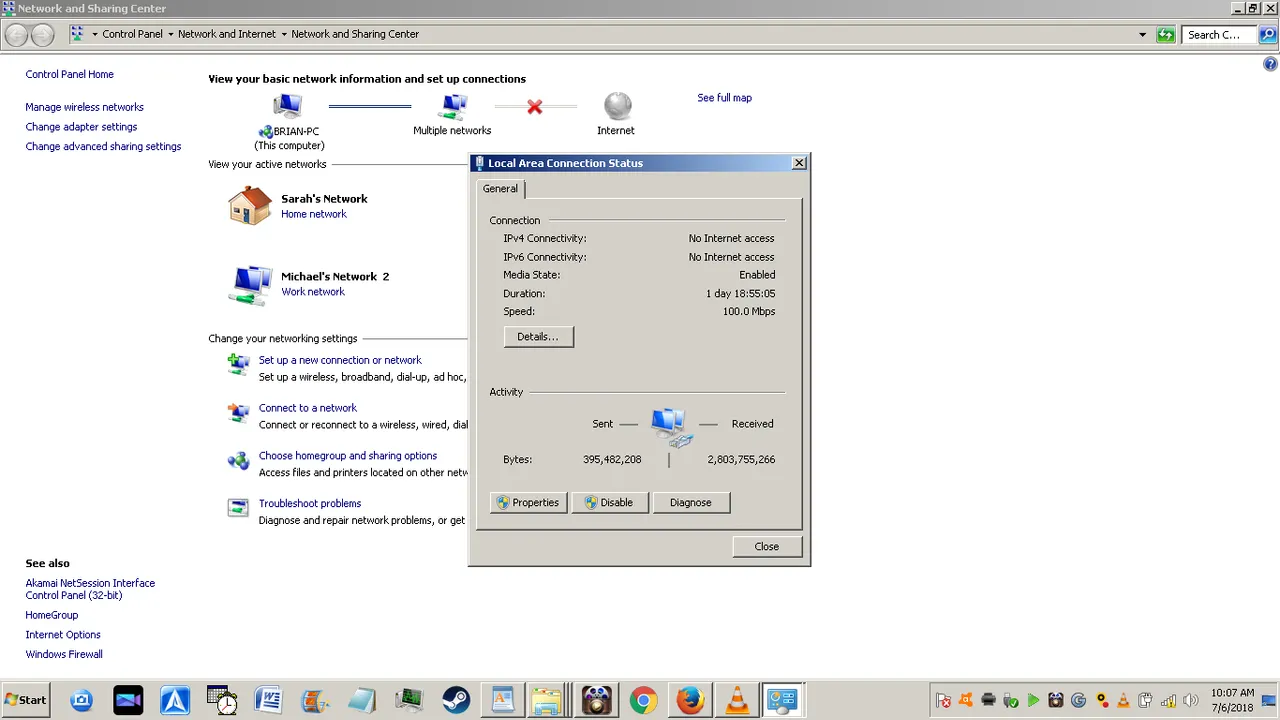Viewport: 1280px width, 720px height.
Task: Click the Details... button
Action: tap(538, 337)
